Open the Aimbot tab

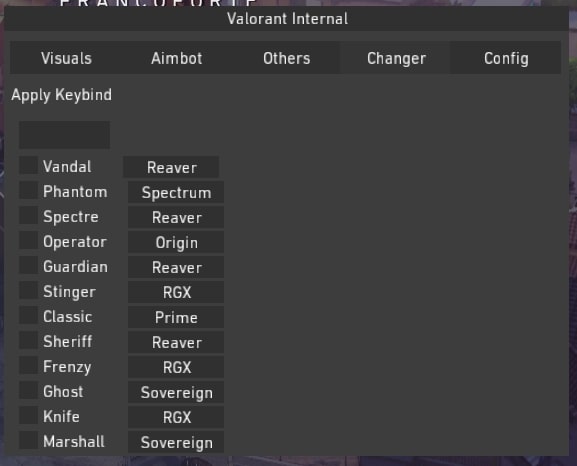point(176,58)
